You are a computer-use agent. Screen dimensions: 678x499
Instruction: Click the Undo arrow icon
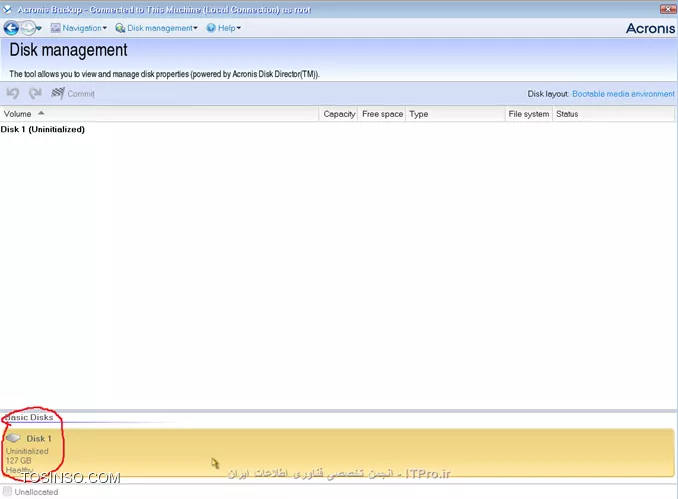coord(13,93)
